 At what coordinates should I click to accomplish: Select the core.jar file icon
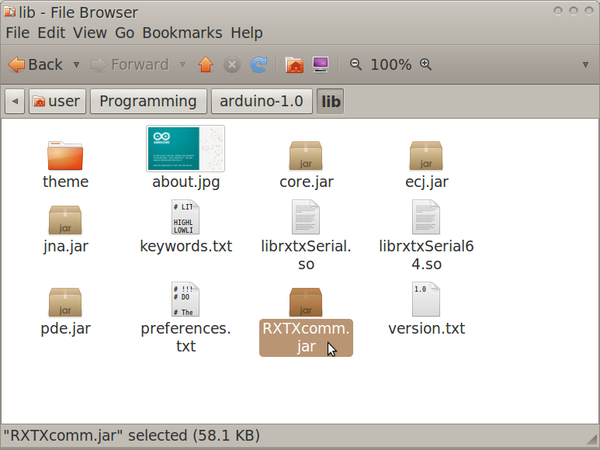pyautogui.click(x=305, y=156)
